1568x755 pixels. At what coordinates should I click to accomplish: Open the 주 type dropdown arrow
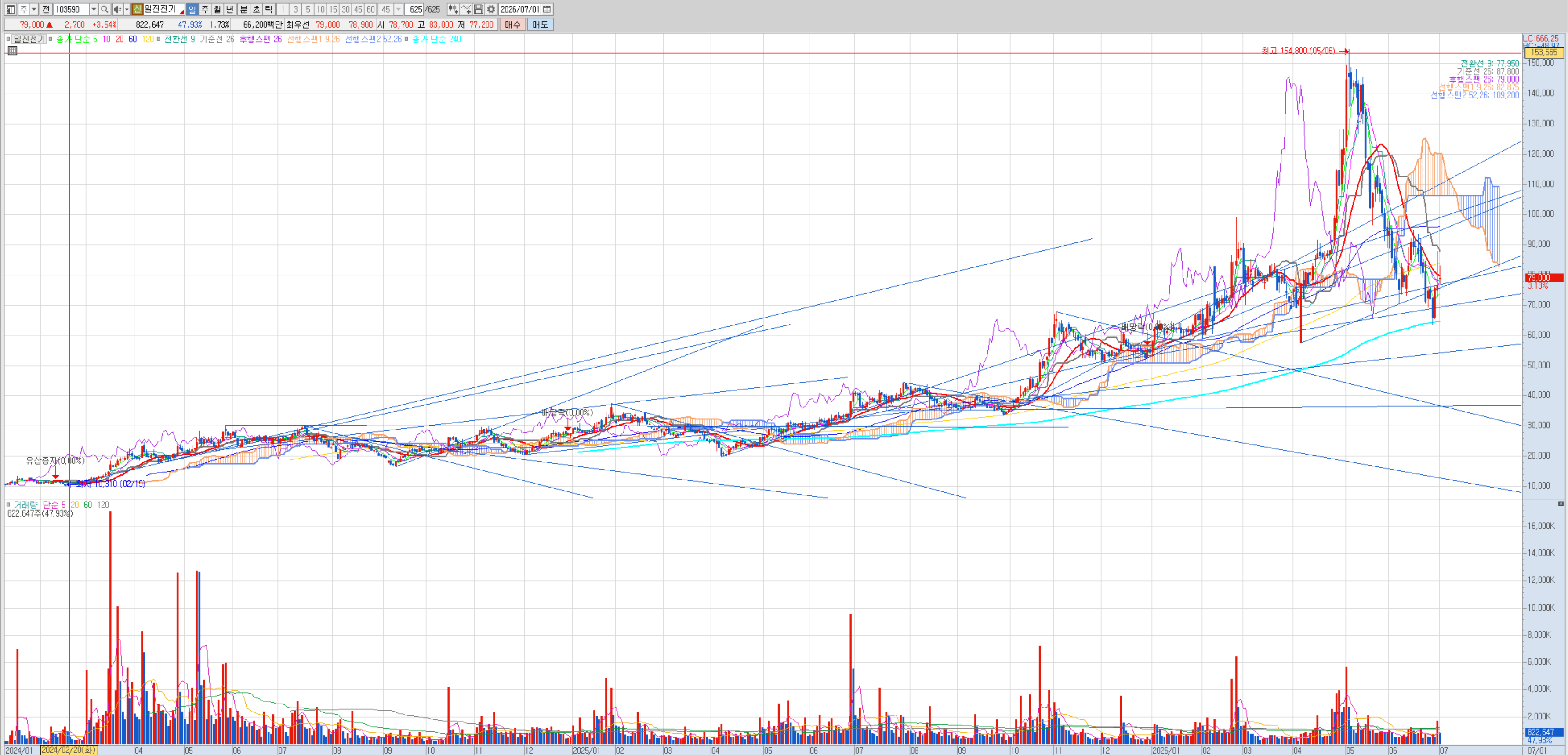point(34,9)
